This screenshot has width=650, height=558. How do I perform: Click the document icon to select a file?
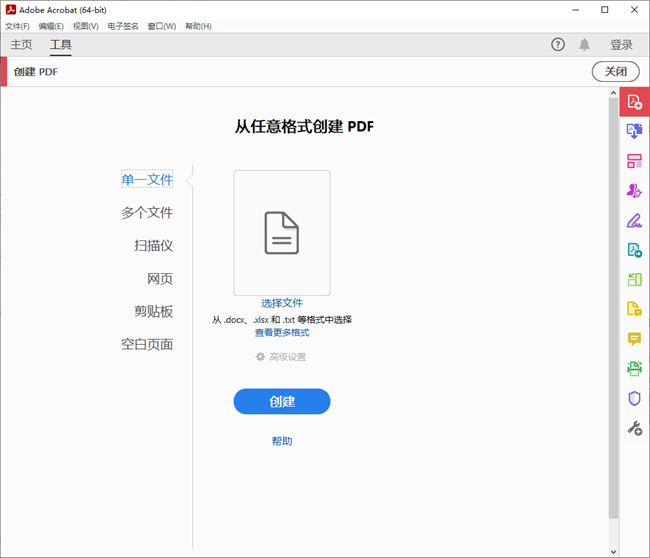pos(282,233)
